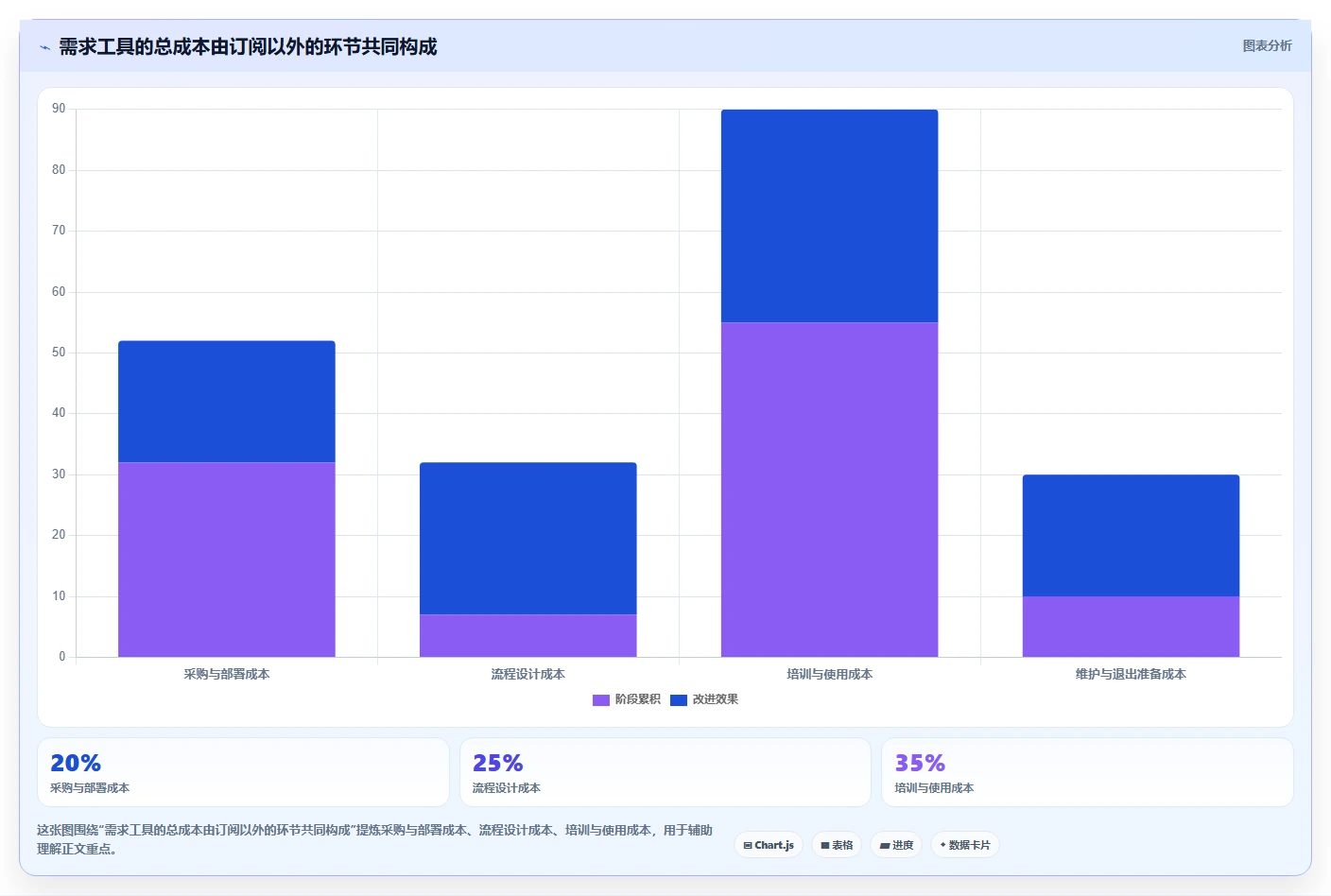This screenshot has height=896, width=1331.
Task: Click the 改进效果 legend label
Action: pyautogui.click(x=716, y=699)
